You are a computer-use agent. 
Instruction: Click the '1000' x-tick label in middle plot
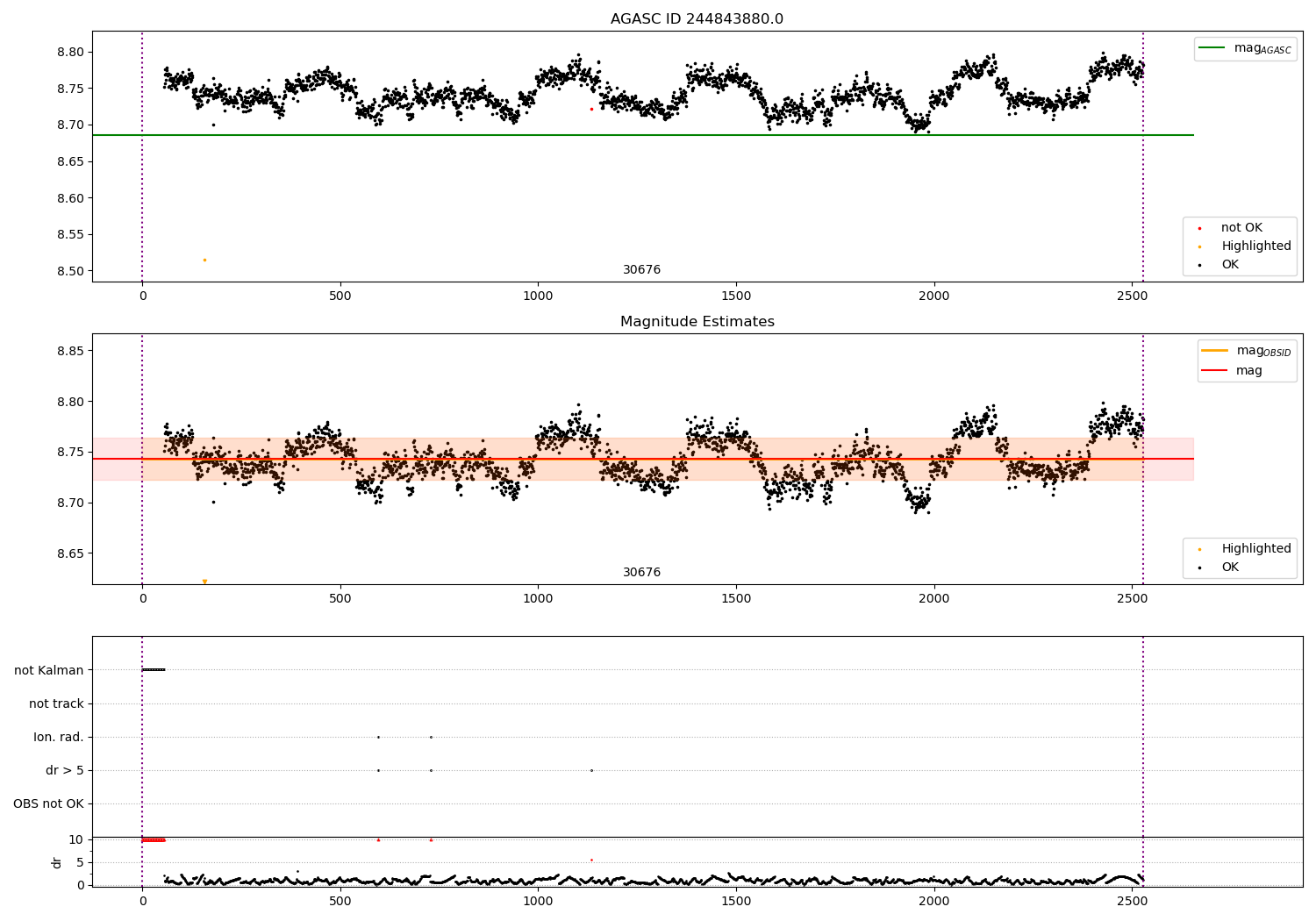[x=538, y=599]
